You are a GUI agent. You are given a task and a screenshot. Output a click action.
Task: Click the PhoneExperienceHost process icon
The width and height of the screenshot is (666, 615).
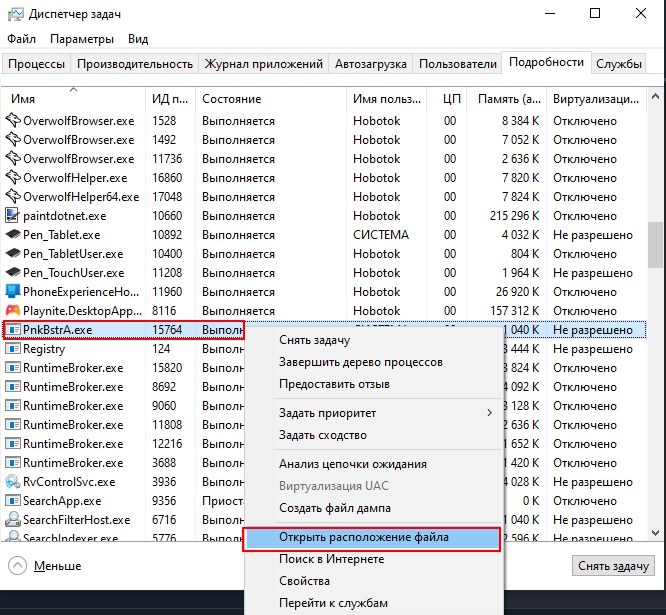pos(12,292)
